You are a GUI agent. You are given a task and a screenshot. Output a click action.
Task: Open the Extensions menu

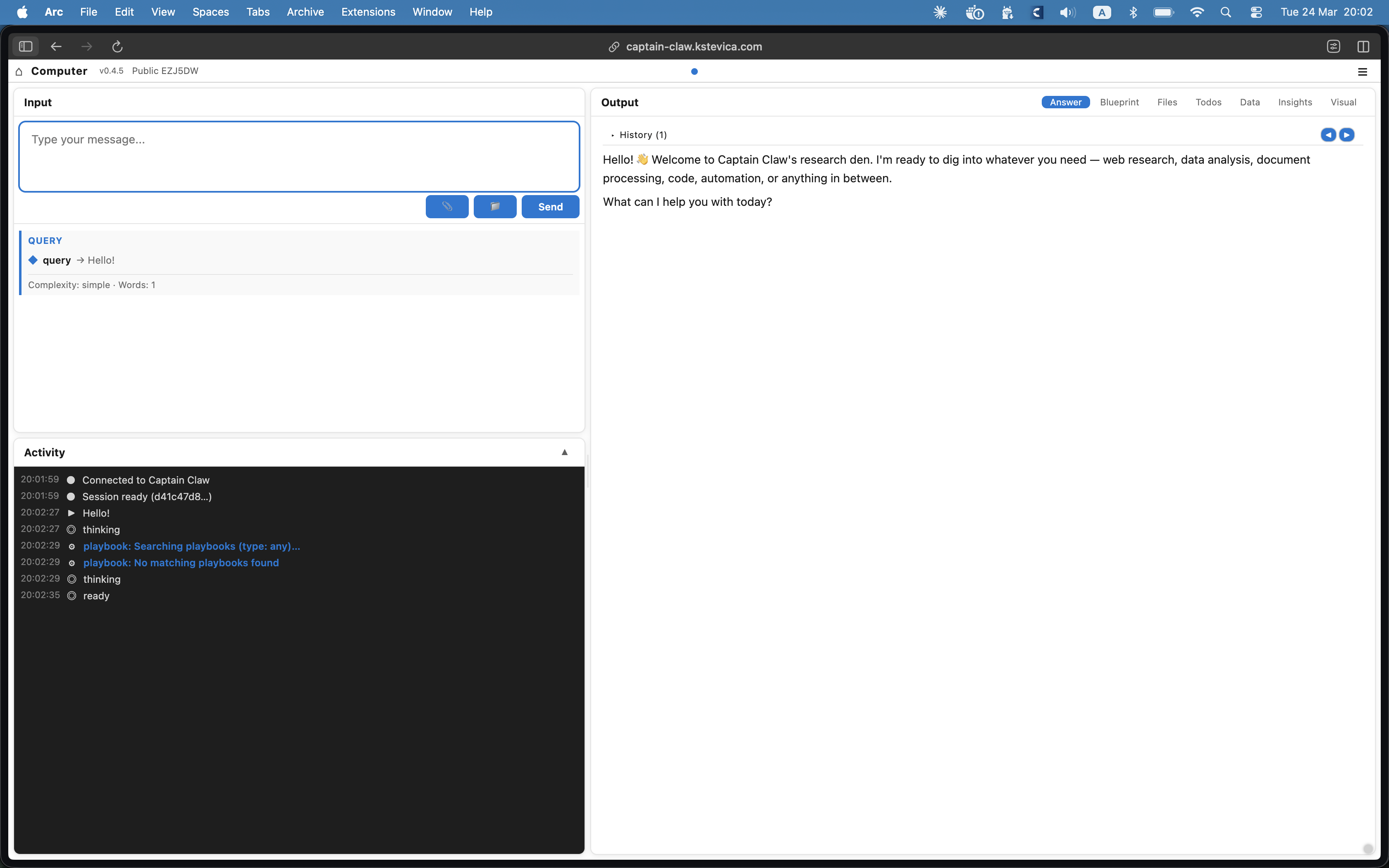(368, 12)
